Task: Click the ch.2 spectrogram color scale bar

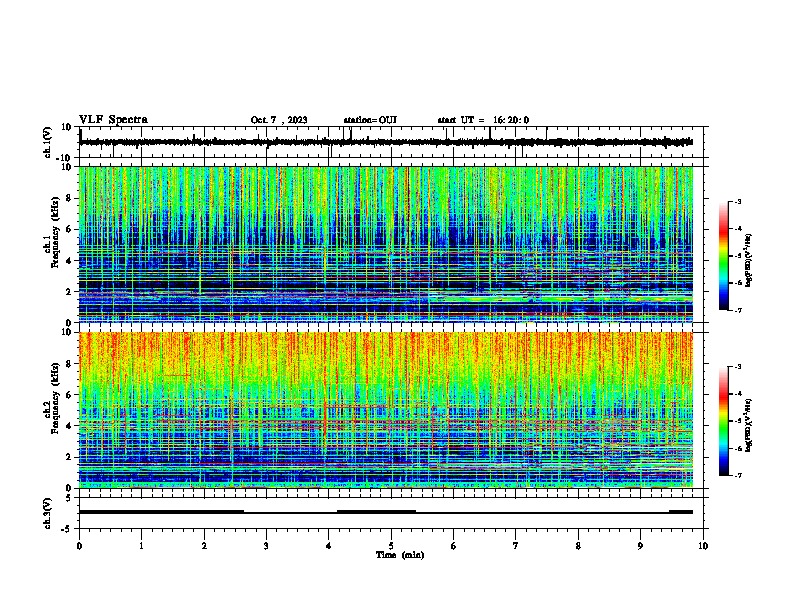Action: [x=723, y=421]
